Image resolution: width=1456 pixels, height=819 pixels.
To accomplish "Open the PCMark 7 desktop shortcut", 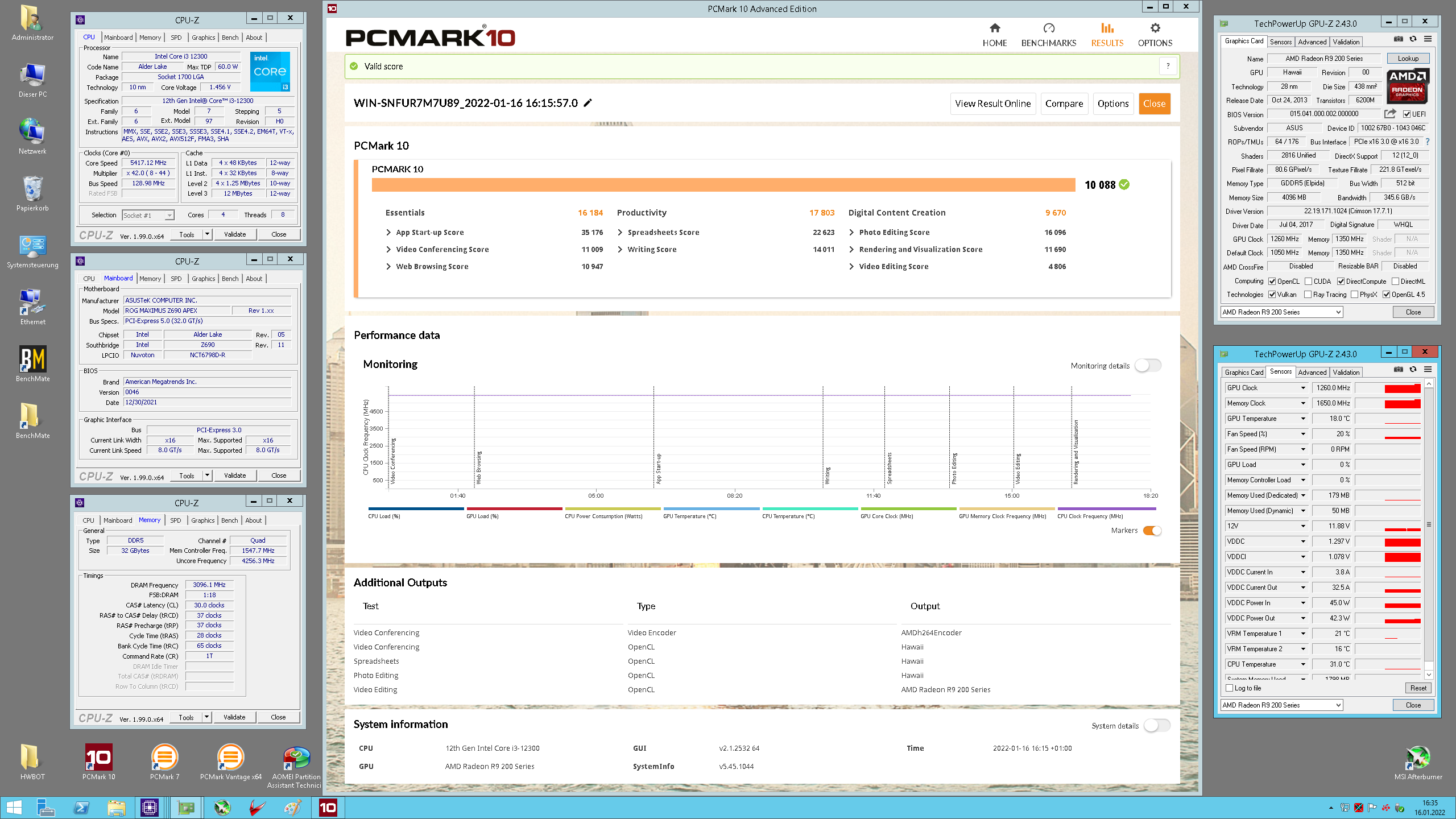I will (x=165, y=762).
